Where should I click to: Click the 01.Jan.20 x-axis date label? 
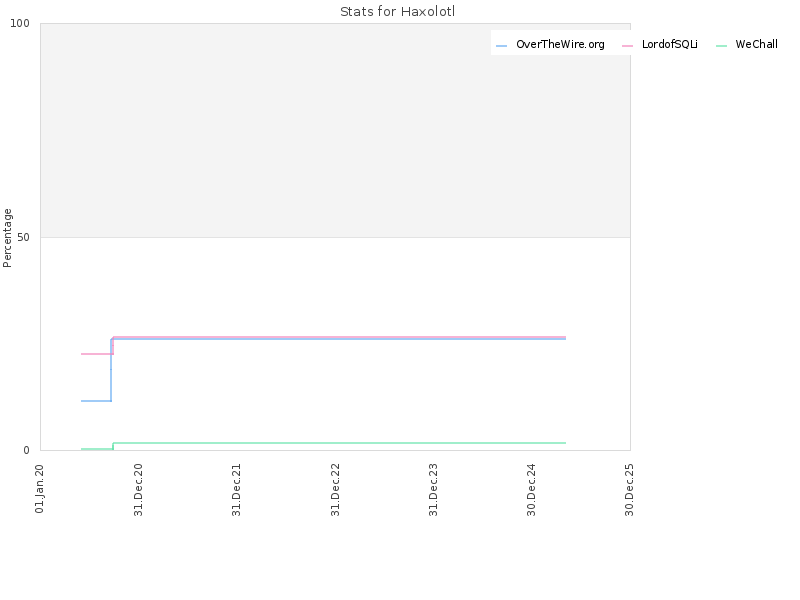coord(39,489)
